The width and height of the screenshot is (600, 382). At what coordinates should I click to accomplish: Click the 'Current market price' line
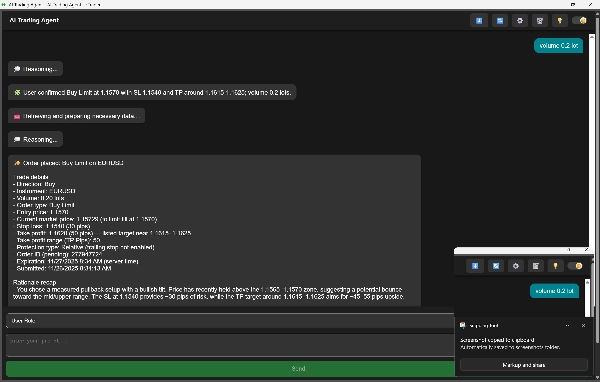tap(85, 219)
